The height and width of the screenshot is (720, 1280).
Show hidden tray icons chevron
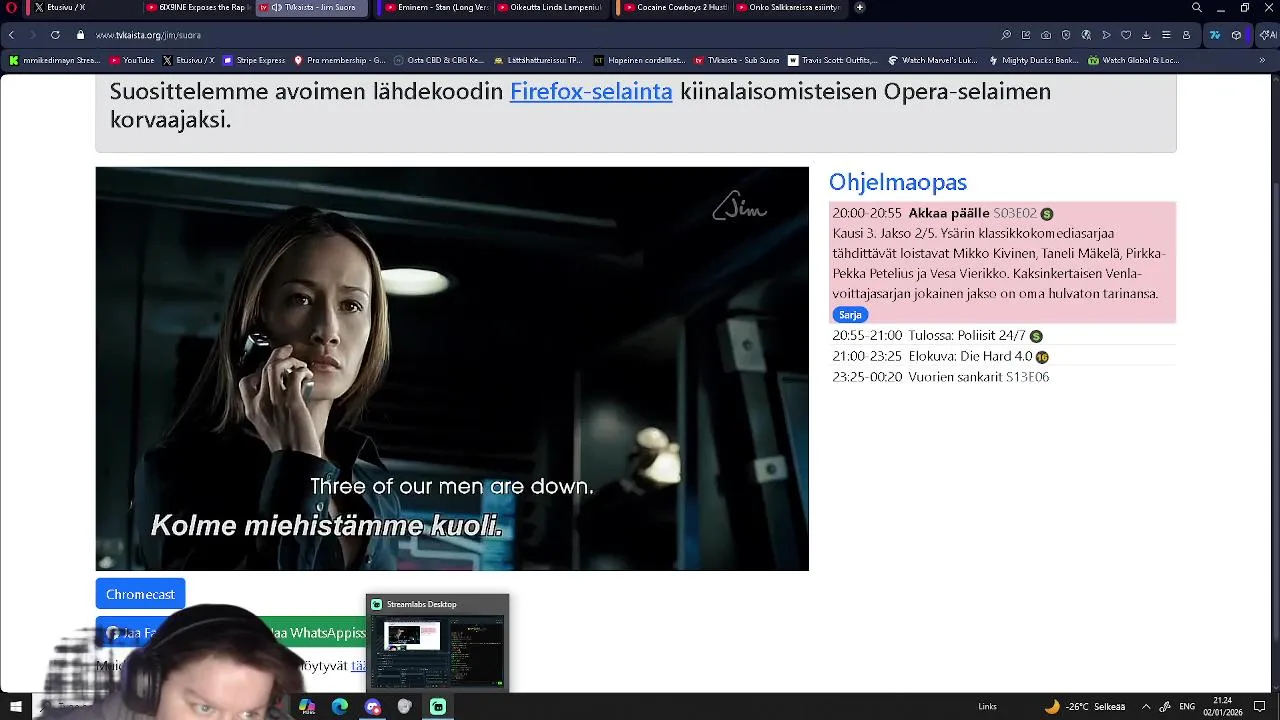click(x=1146, y=707)
